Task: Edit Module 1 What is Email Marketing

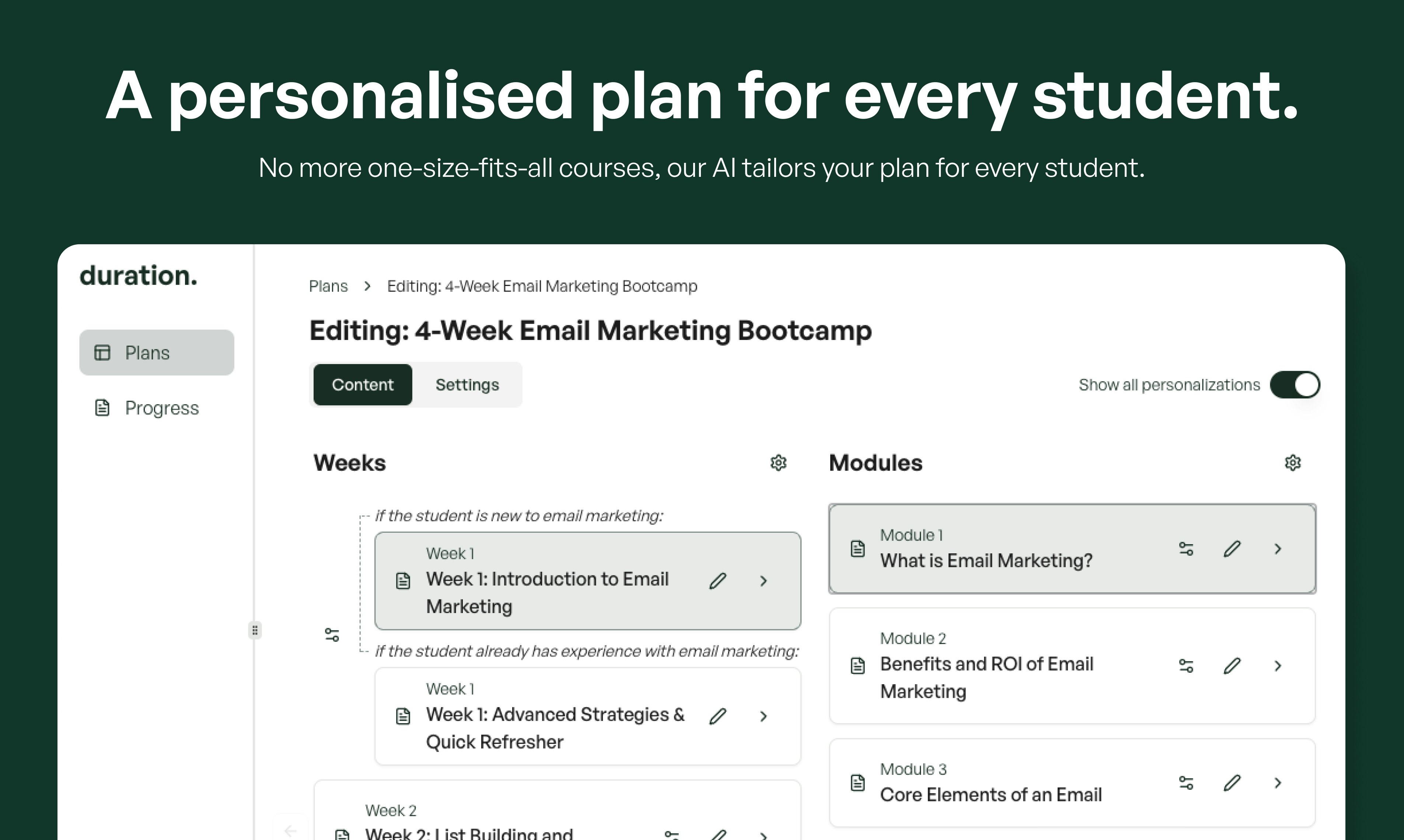Action: point(1232,549)
